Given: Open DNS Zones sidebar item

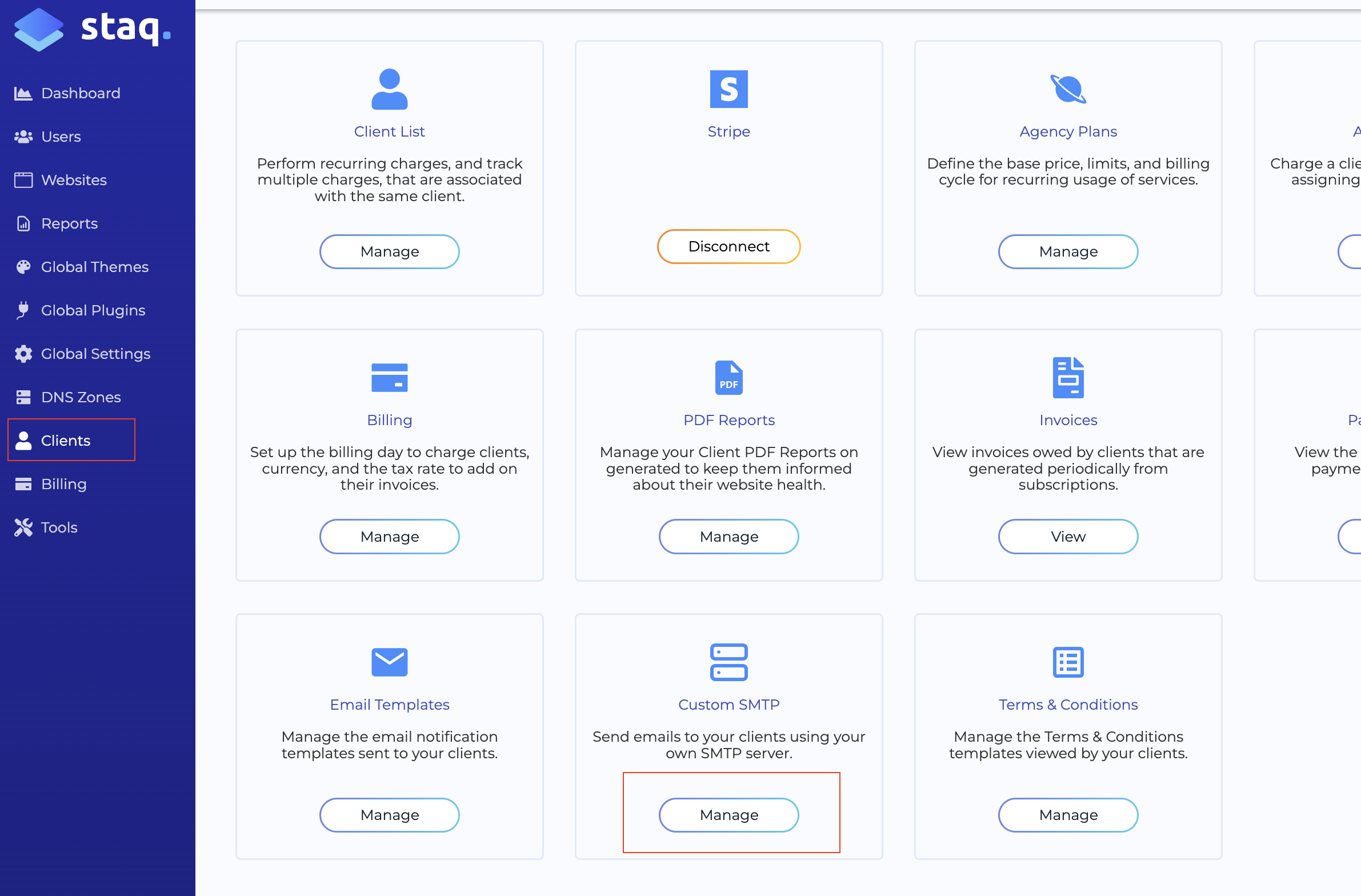Looking at the screenshot, I should (x=81, y=397).
